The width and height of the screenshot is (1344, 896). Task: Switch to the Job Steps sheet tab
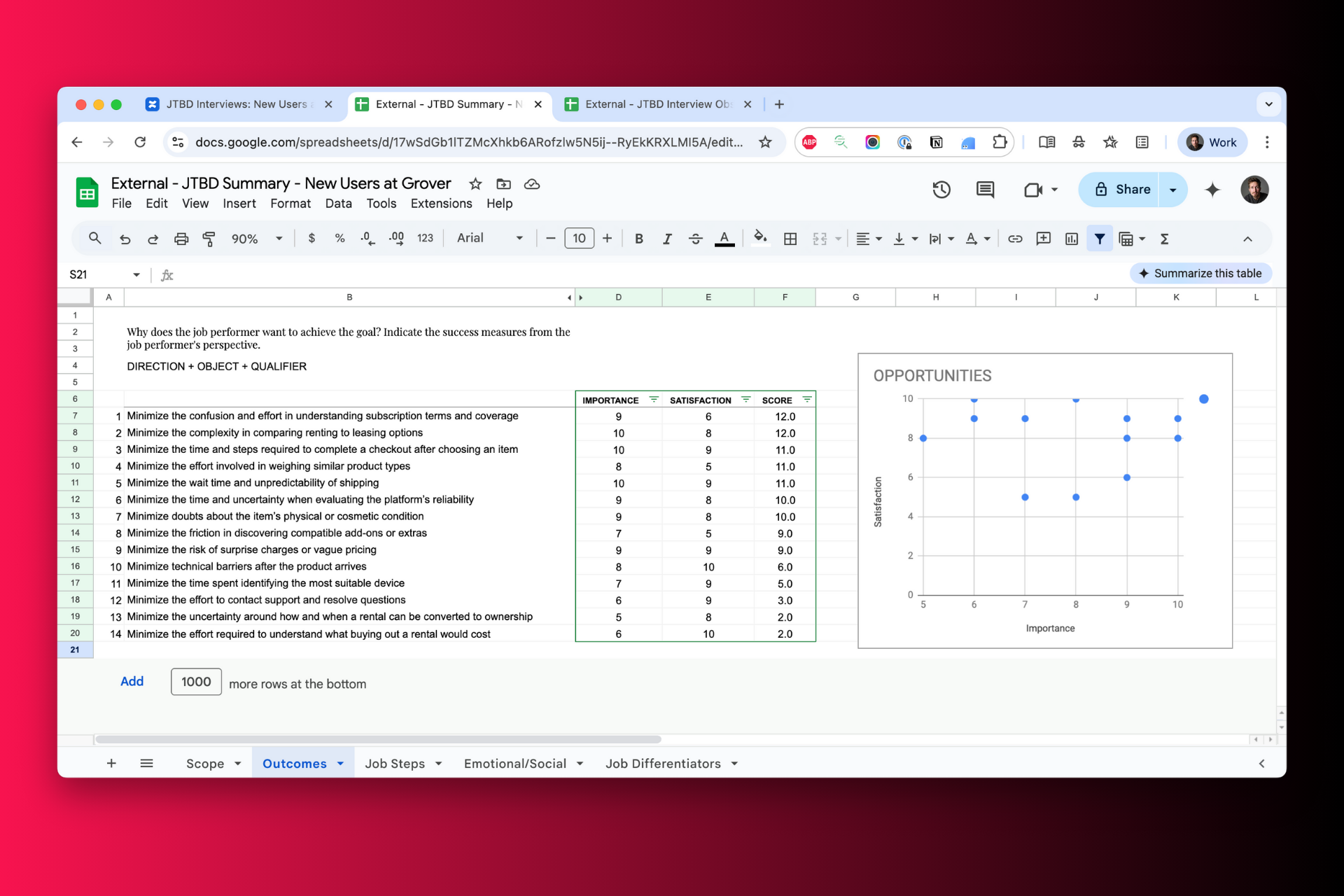pos(395,764)
